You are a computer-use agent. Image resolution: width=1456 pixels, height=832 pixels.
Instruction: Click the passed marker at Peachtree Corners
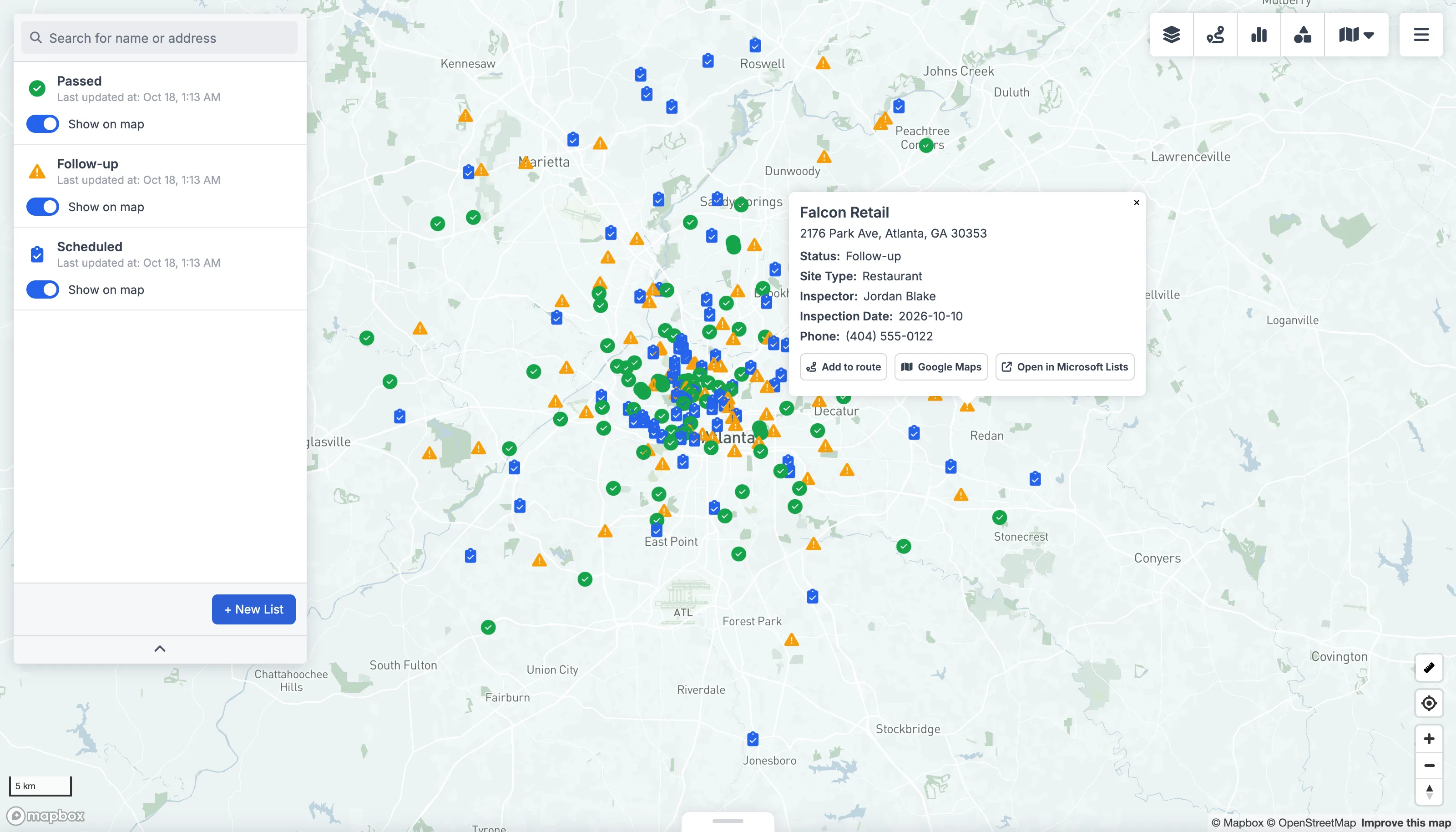(x=926, y=146)
